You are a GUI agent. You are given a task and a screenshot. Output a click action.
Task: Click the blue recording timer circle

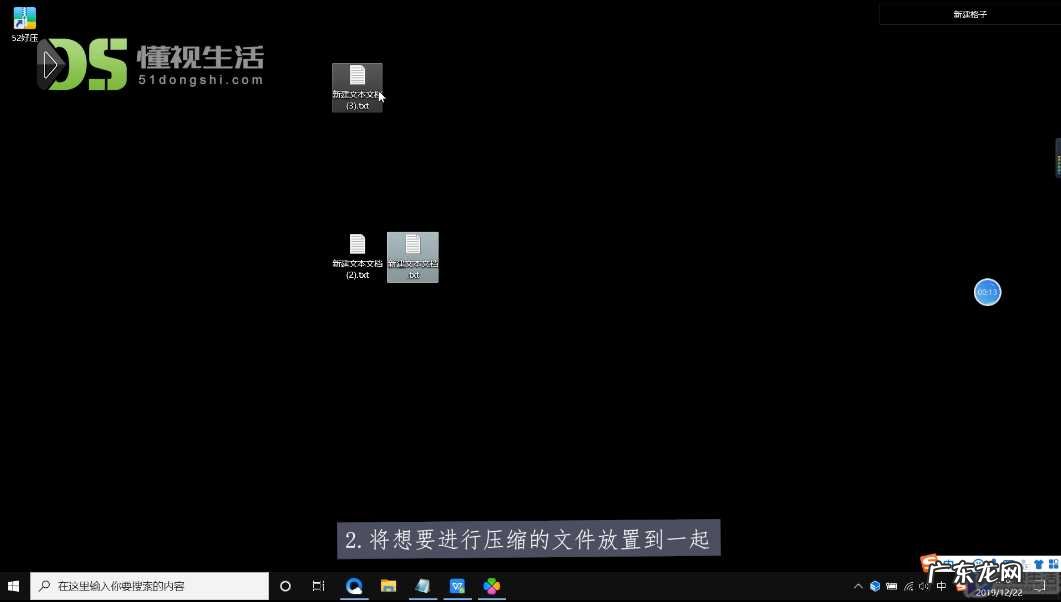(x=987, y=292)
